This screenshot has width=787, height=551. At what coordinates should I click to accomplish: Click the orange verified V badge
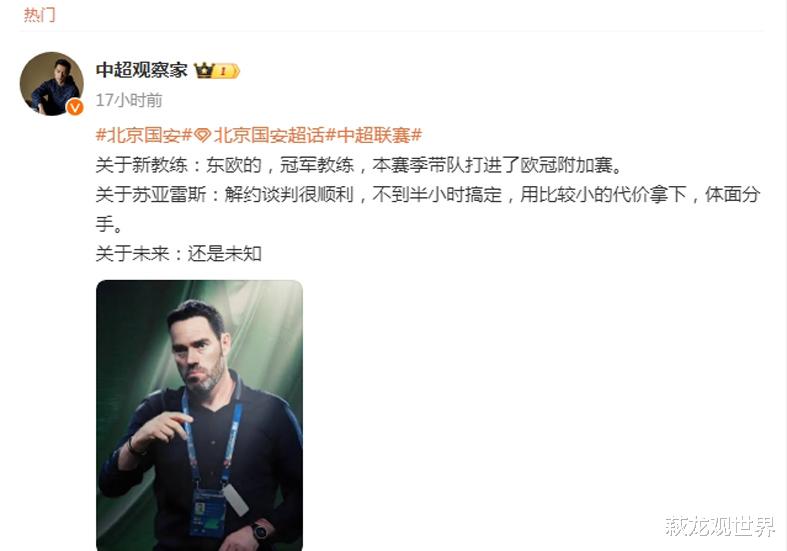(x=75, y=107)
